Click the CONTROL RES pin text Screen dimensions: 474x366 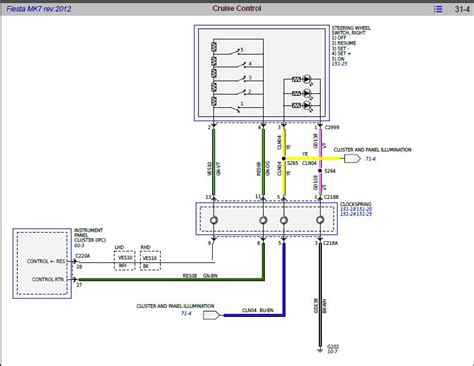pos(46,261)
